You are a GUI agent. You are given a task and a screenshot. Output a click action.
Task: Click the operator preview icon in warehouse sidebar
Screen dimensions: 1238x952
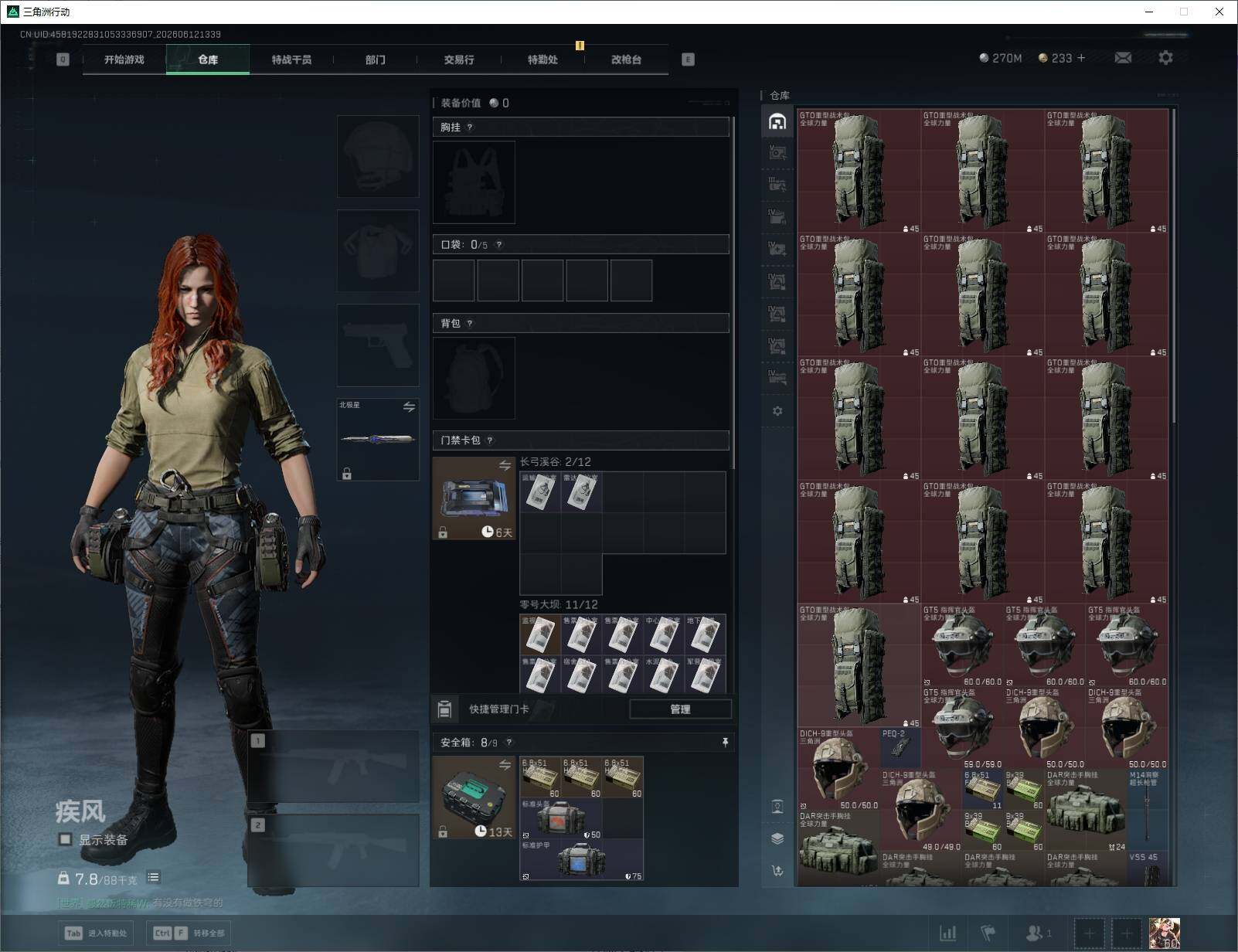pos(777,807)
